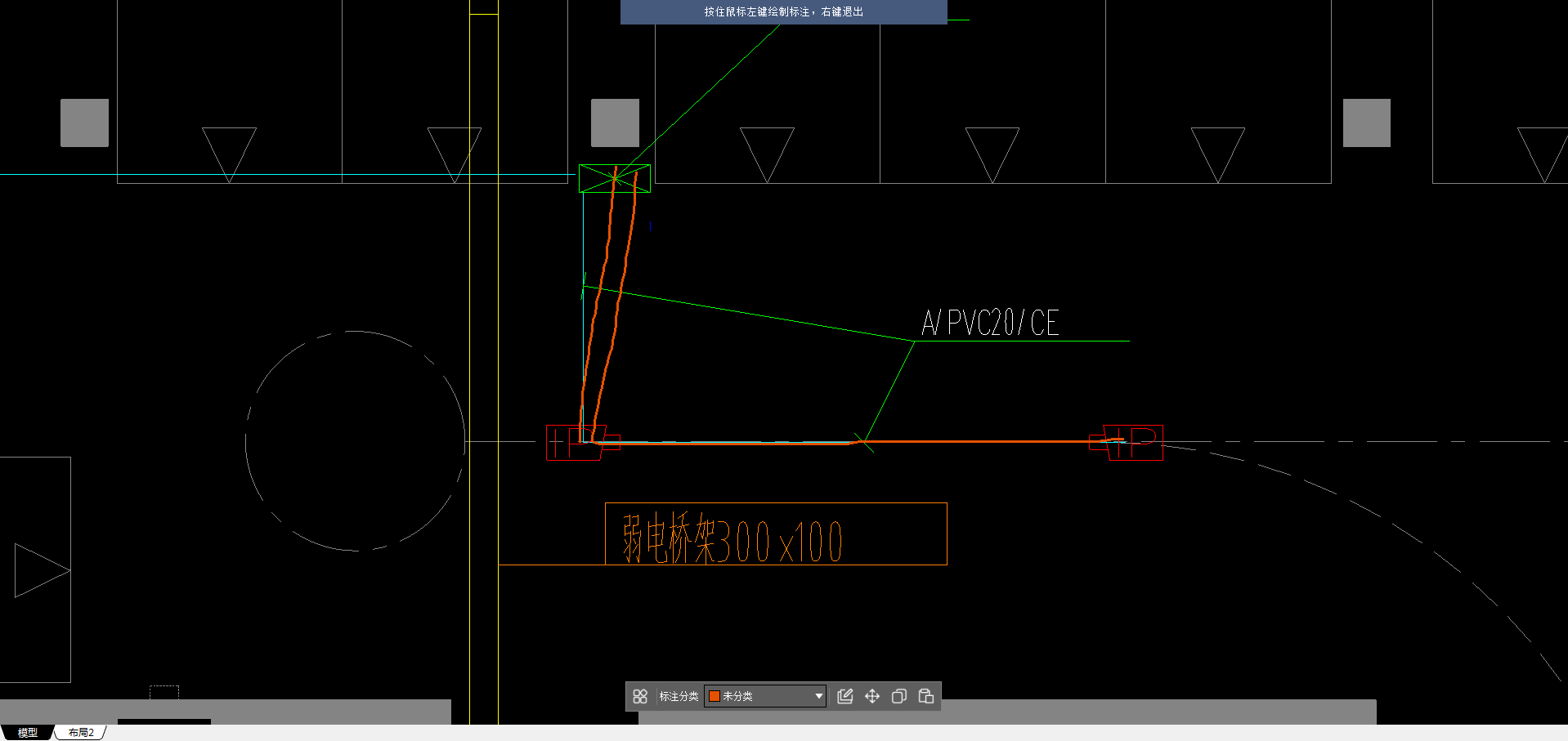Select the green crossed junction box symbol
This screenshot has height=741, width=1568.
point(615,178)
